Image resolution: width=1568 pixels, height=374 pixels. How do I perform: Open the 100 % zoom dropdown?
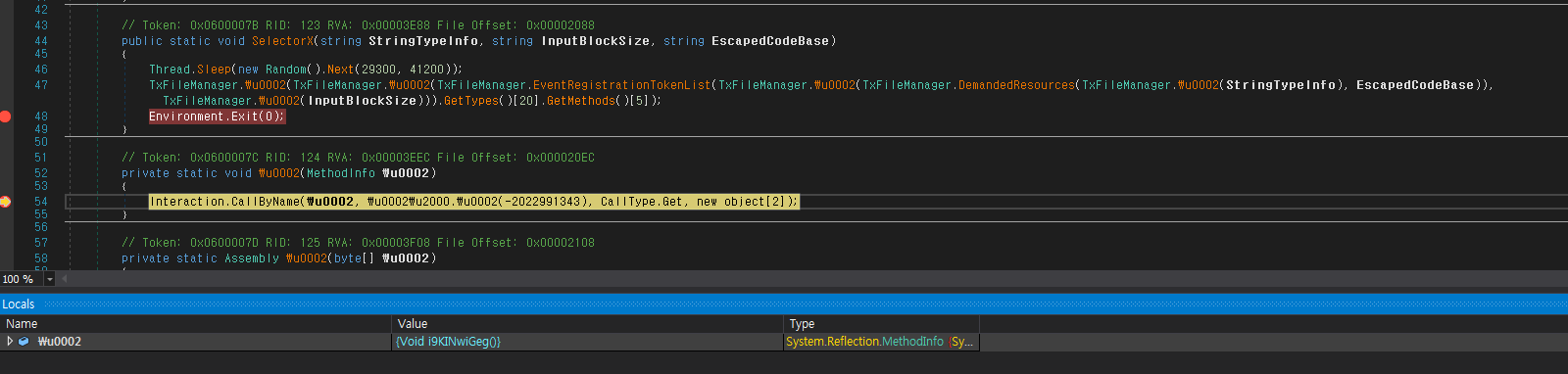click(x=50, y=279)
